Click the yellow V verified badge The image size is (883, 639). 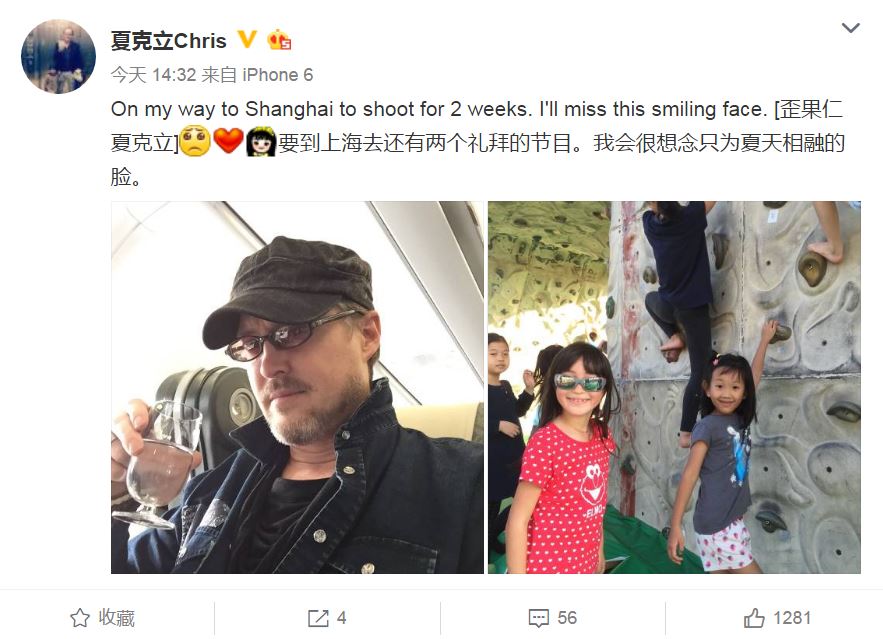247,39
